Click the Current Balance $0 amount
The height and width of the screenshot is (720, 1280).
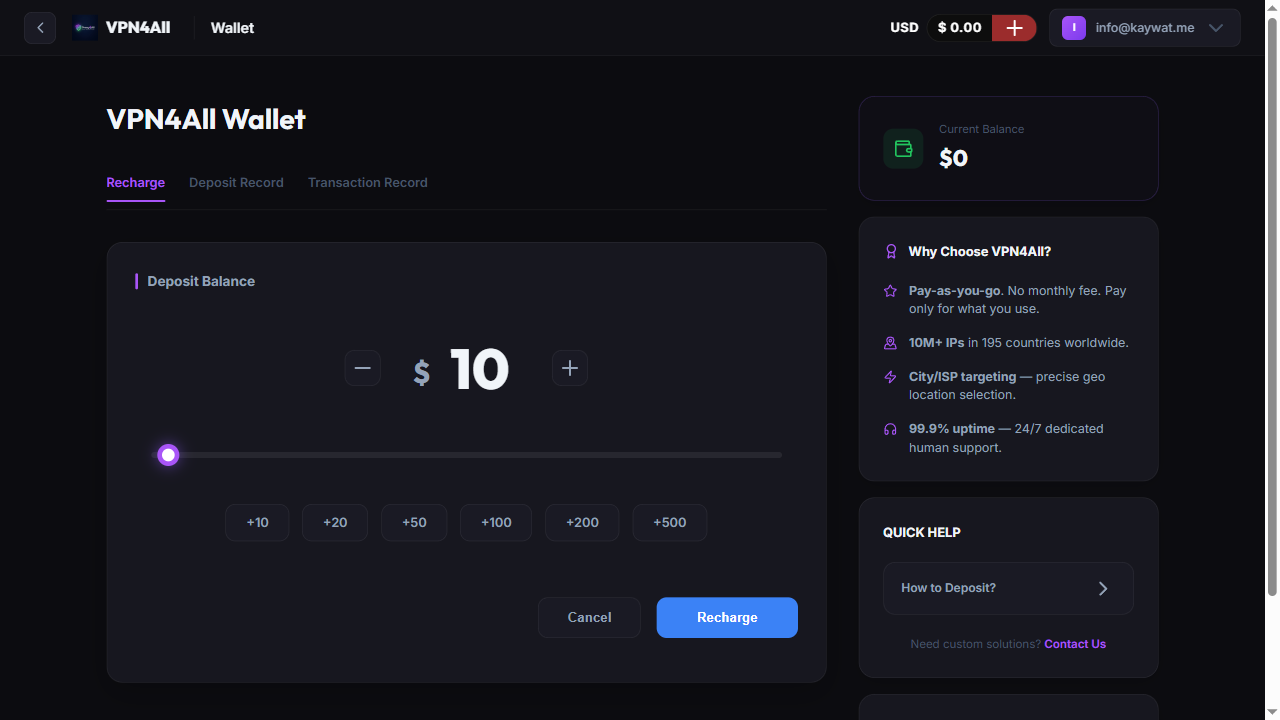[x=954, y=158]
